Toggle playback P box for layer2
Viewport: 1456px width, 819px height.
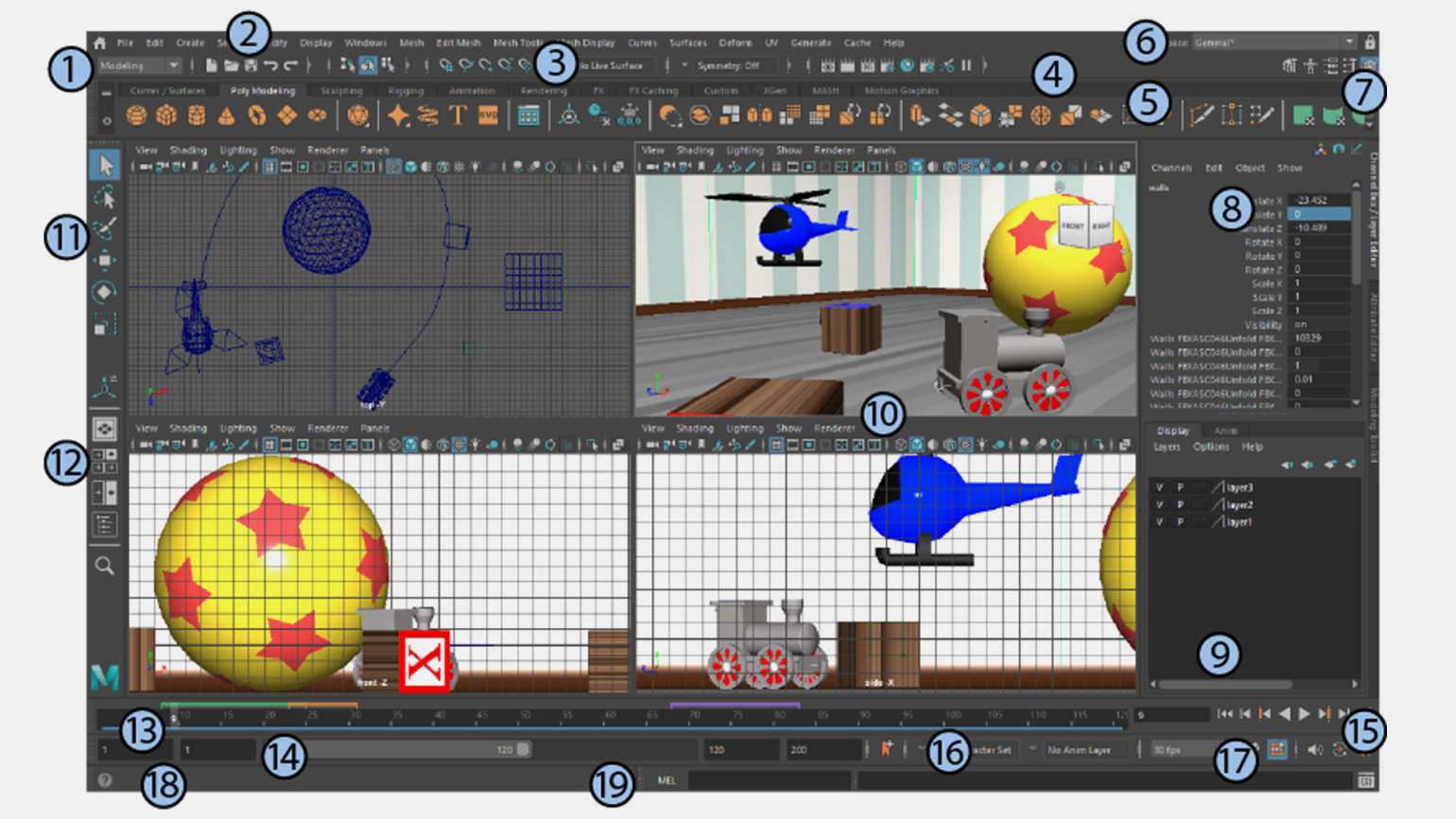1180,505
